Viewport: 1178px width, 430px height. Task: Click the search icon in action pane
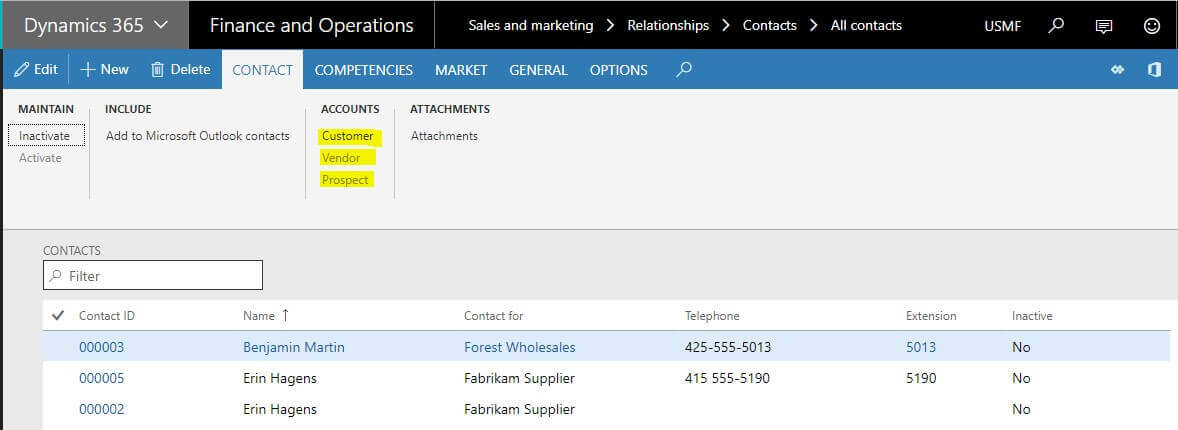[x=684, y=69]
